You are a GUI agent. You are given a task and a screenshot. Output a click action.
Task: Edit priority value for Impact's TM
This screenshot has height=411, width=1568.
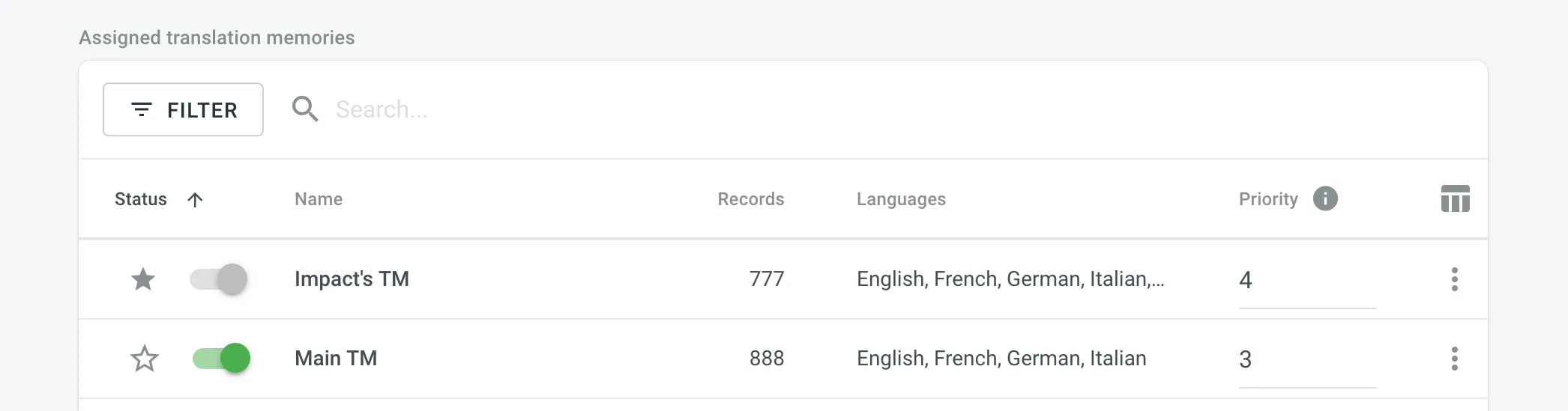click(x=1306, y=280)
